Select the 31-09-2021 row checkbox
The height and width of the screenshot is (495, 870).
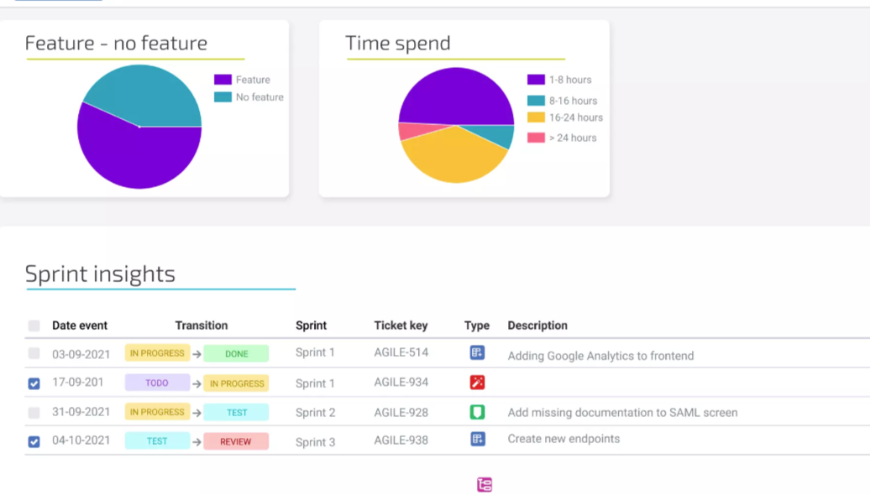point(34,412)
